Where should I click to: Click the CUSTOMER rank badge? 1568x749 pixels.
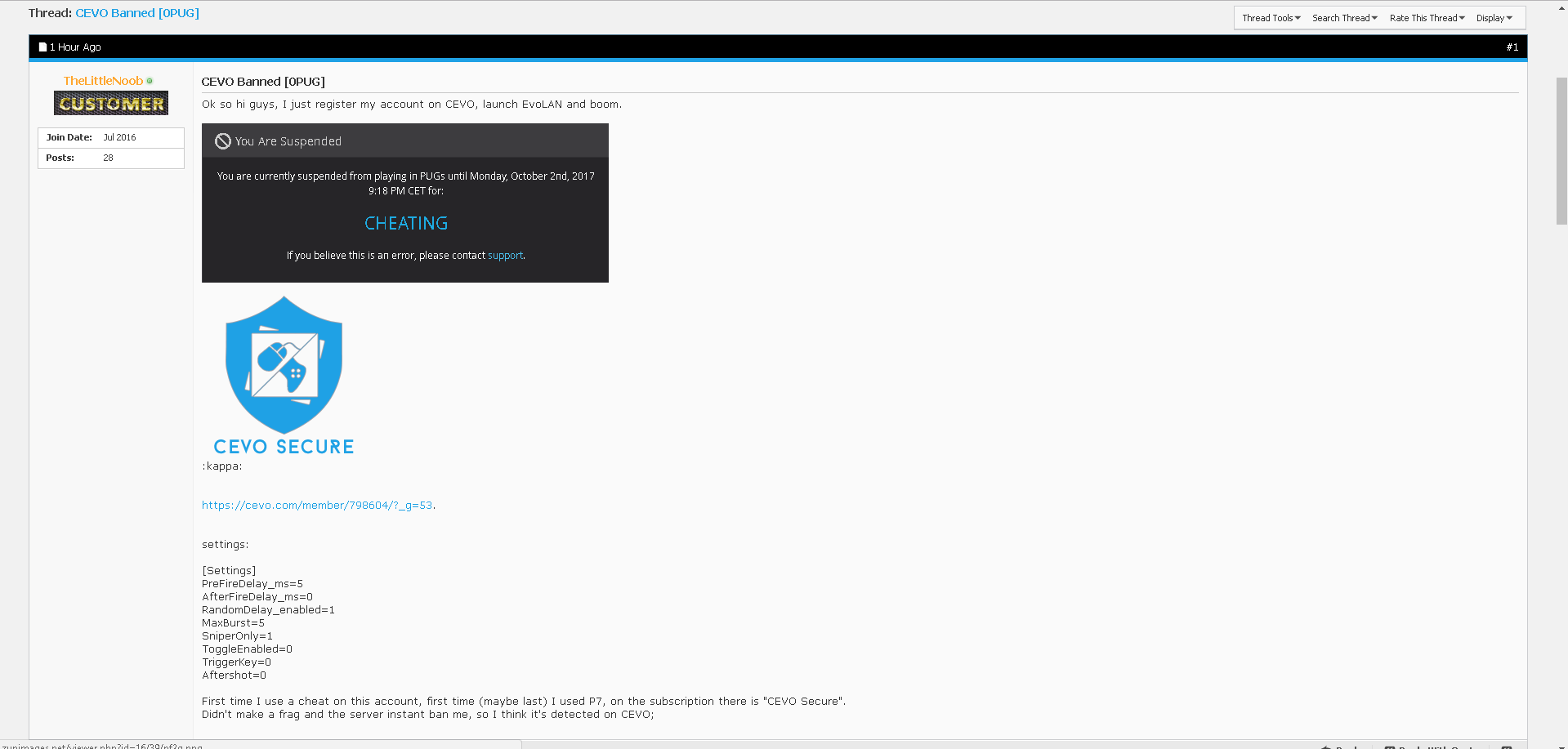pos(111,103)
